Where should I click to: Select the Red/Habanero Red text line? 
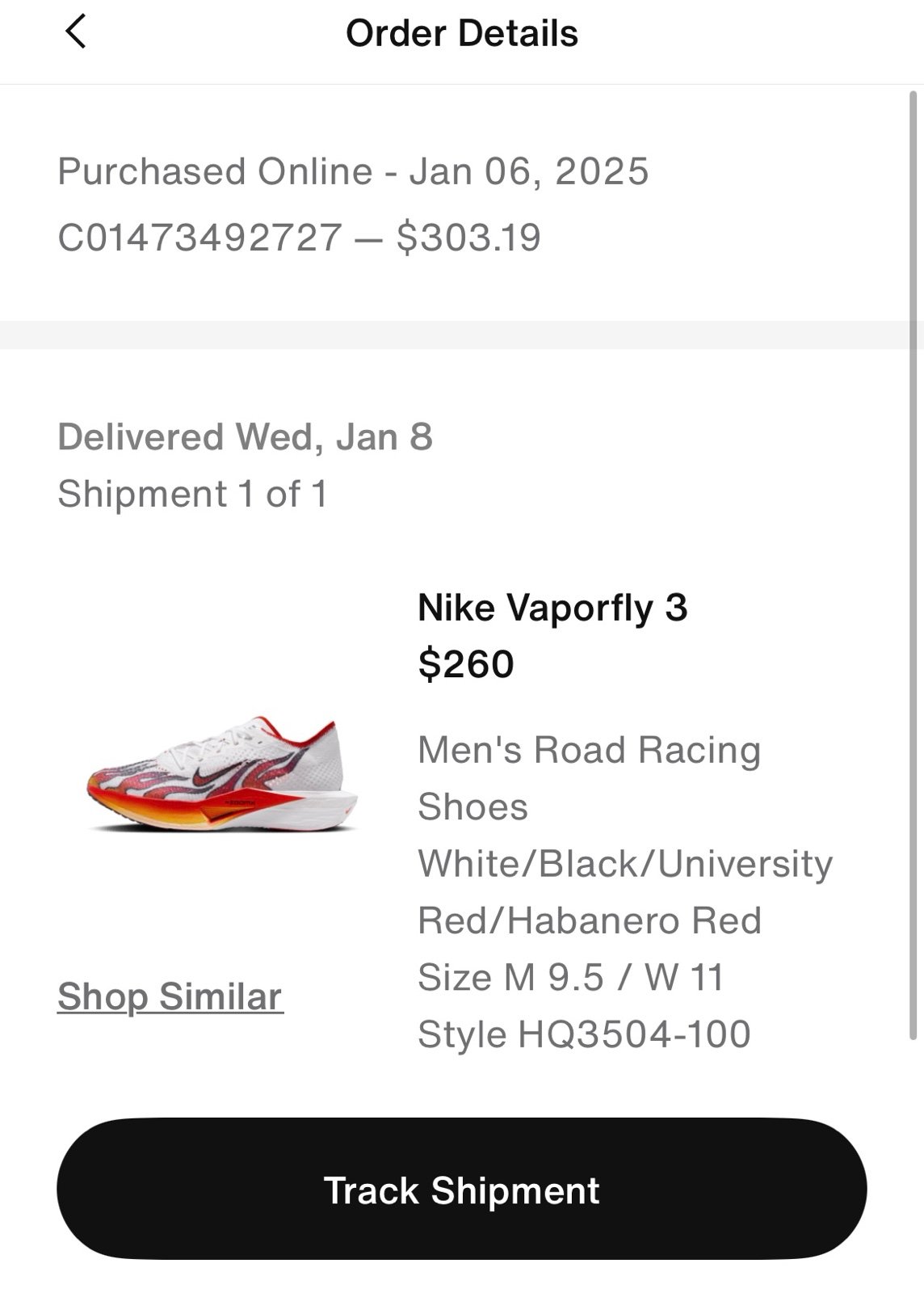point(590,920)
